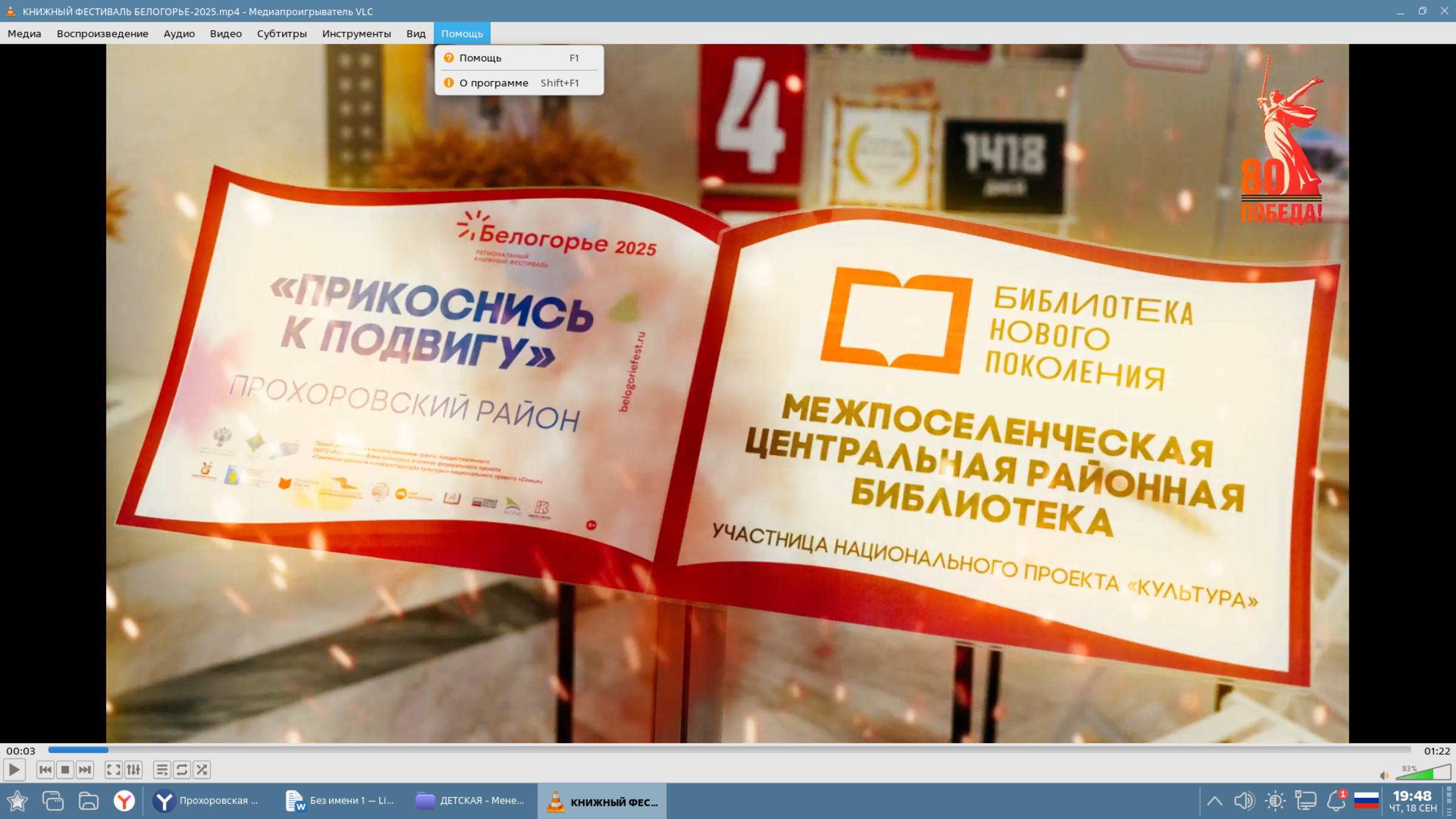Image resolution: width=1456 pixels, height=819 pixels.
Task: Switch to 'Без имени 1' LibreOffice task
Action: [340, 801]
